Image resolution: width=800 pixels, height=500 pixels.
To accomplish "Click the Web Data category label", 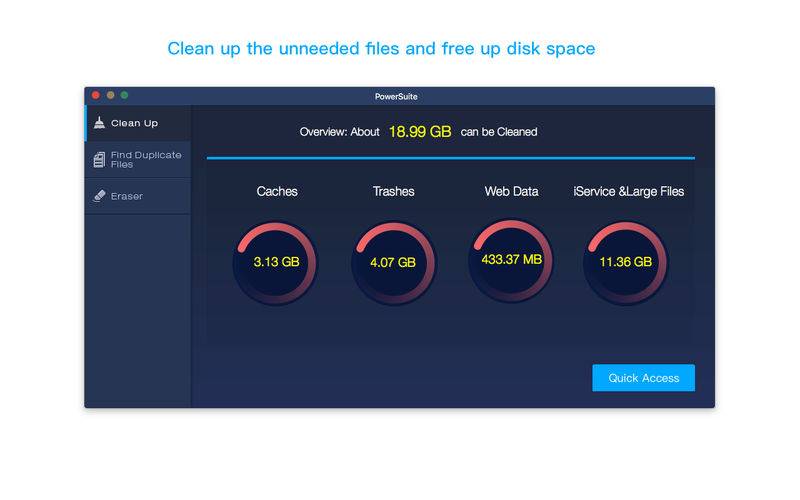I will click(x=511, y=191).
